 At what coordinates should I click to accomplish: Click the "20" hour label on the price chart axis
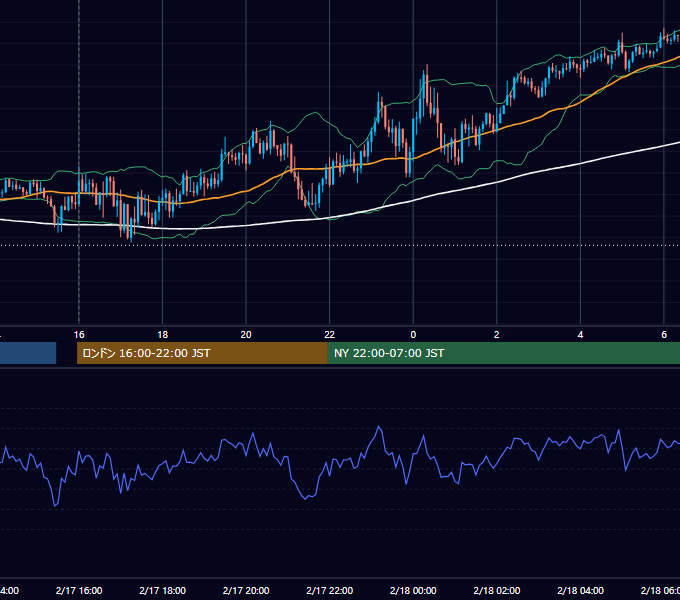246,335
